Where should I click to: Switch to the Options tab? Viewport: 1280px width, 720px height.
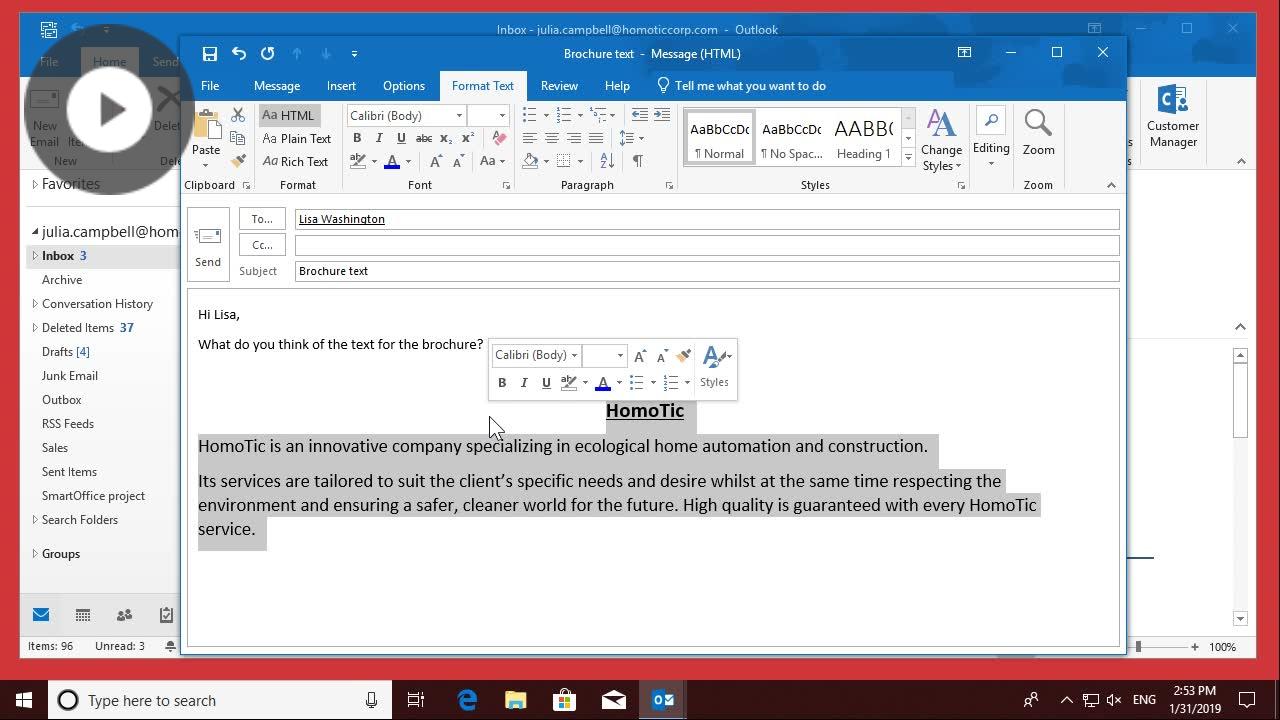tap(404, 86)
